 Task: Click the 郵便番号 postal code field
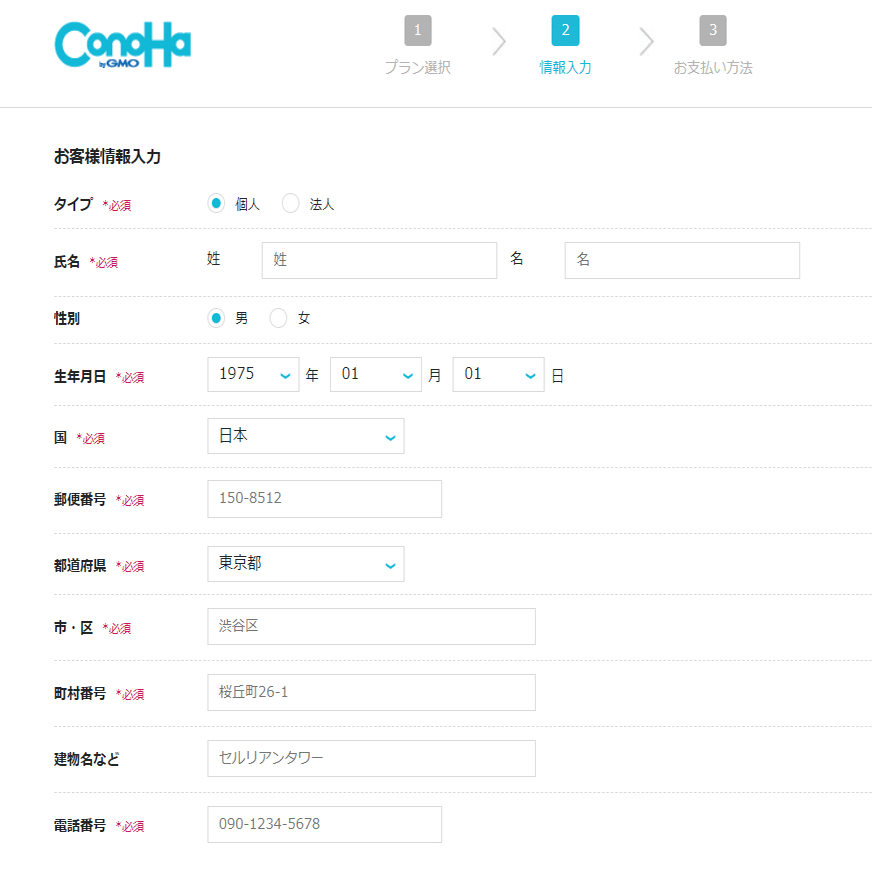click(325, 499)
